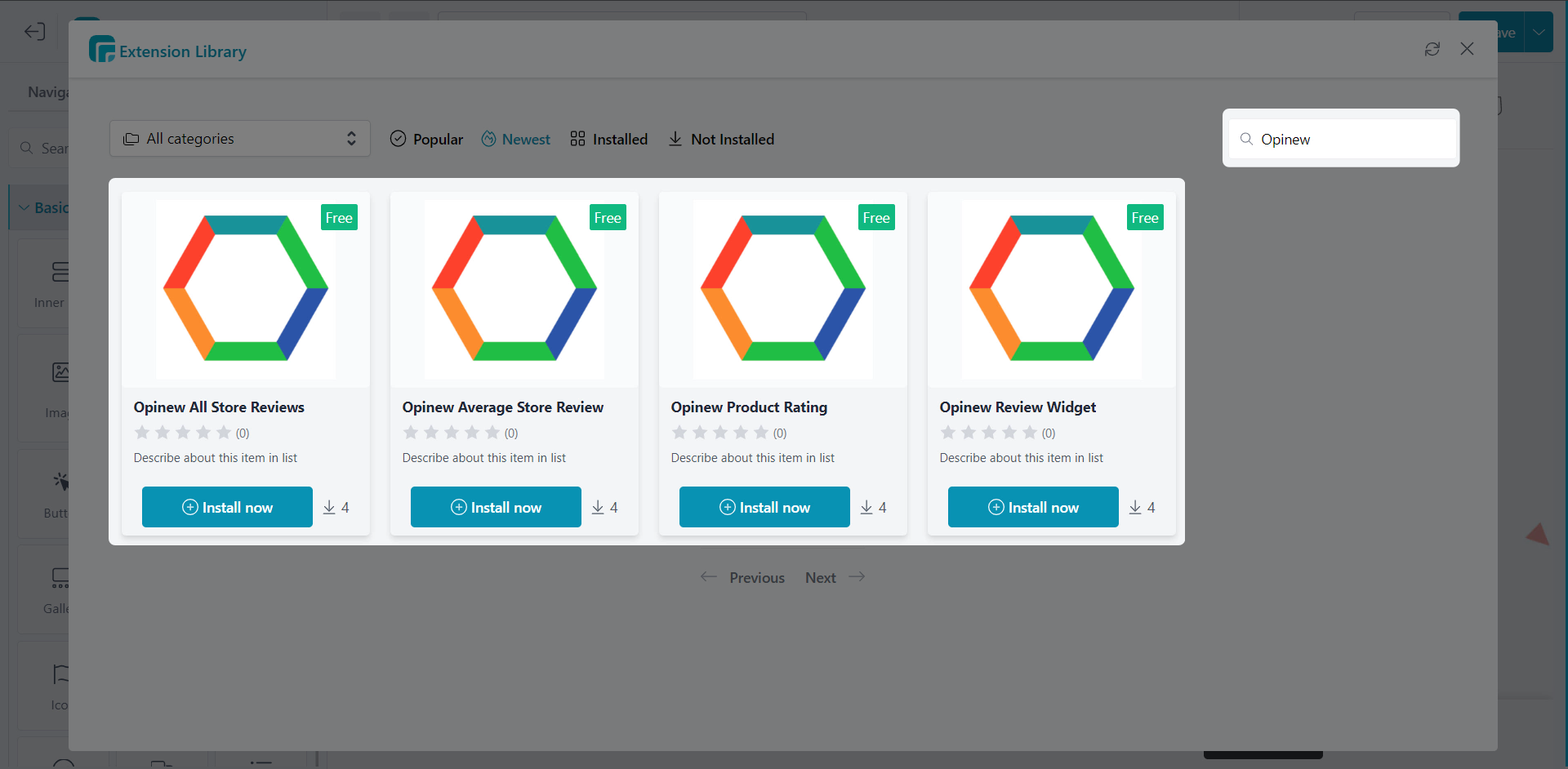Click the Opinew search field
The height and width of the screenshot is (769, 1568).
click(1343, 139)
